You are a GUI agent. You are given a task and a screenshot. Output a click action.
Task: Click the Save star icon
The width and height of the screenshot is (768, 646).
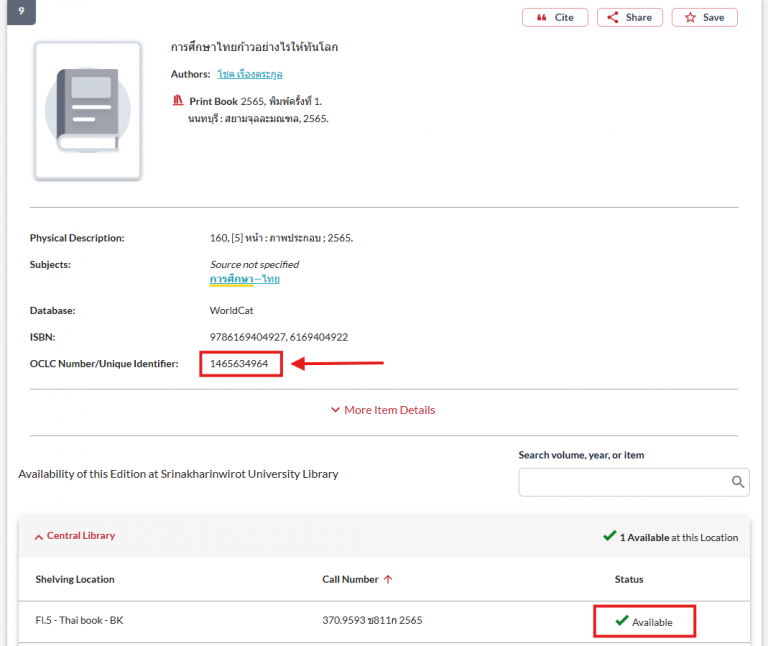point(690,17)
